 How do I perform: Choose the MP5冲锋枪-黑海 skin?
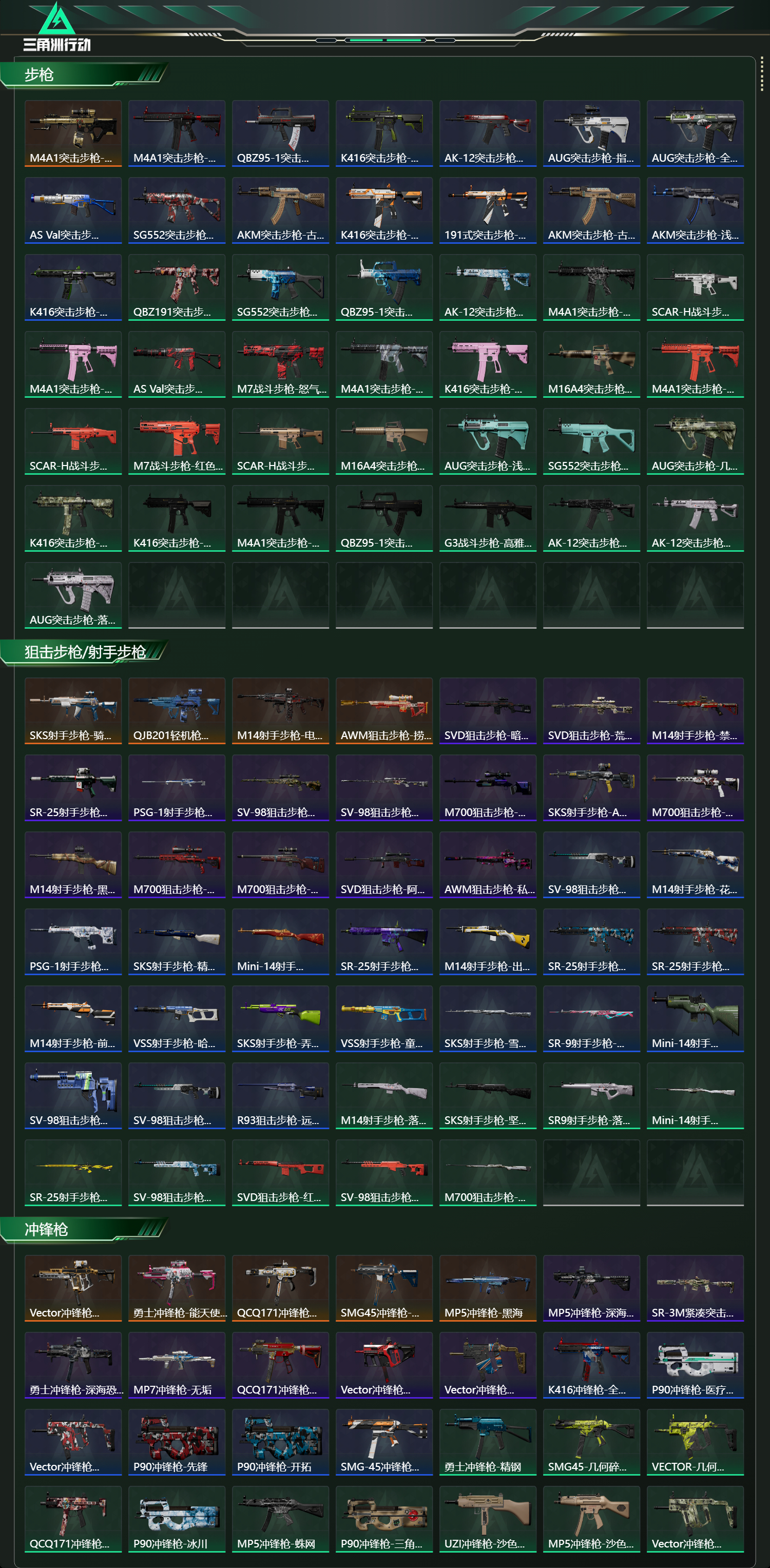coord(488,1288)
